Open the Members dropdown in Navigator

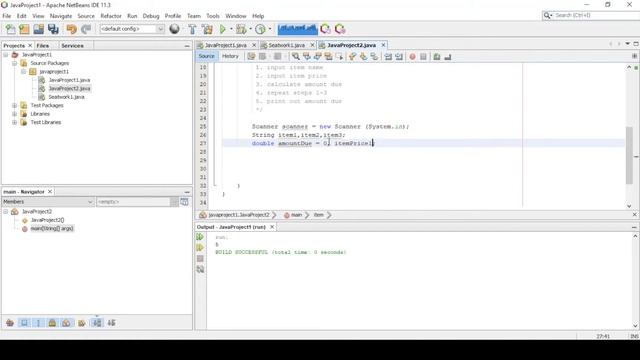point(48,202)
